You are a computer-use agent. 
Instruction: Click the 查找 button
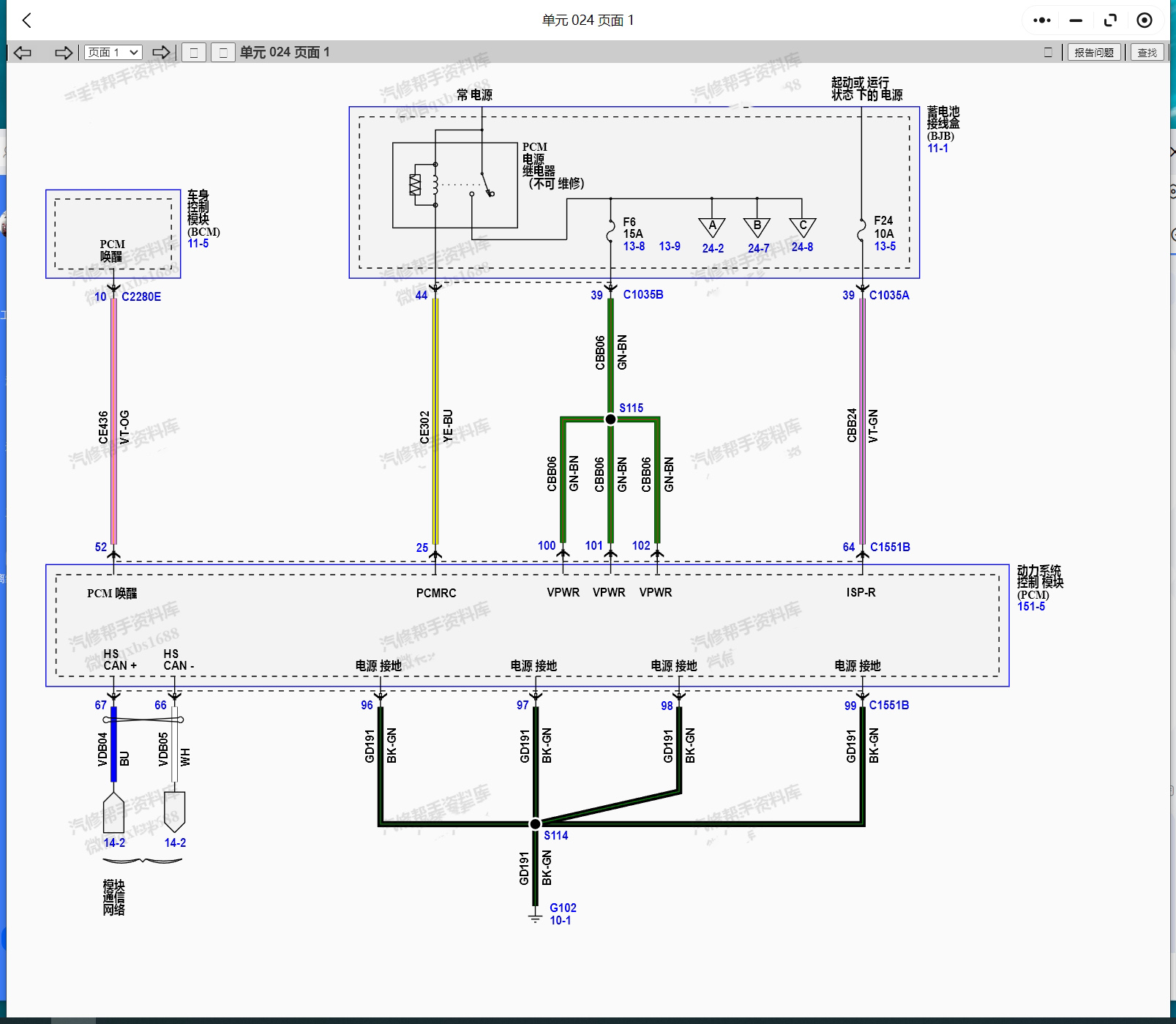tap(1147, 53)
